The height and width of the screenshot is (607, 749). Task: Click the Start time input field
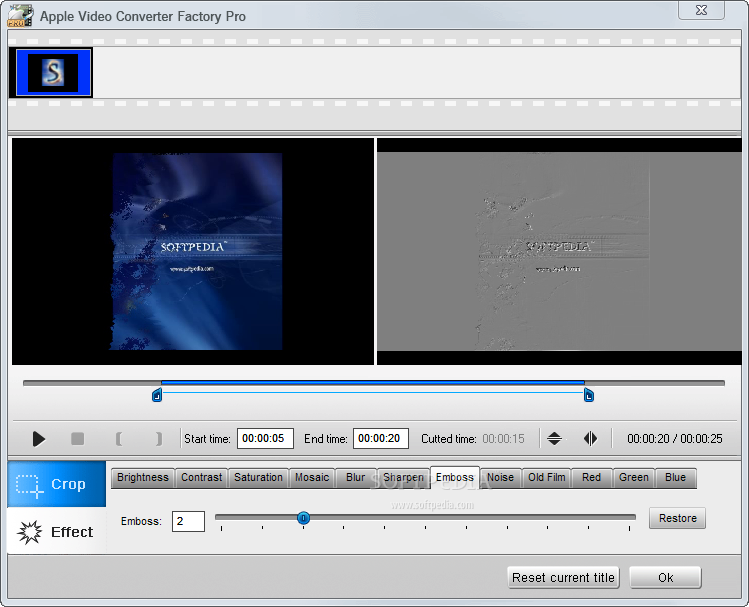[x=265, y=438]
